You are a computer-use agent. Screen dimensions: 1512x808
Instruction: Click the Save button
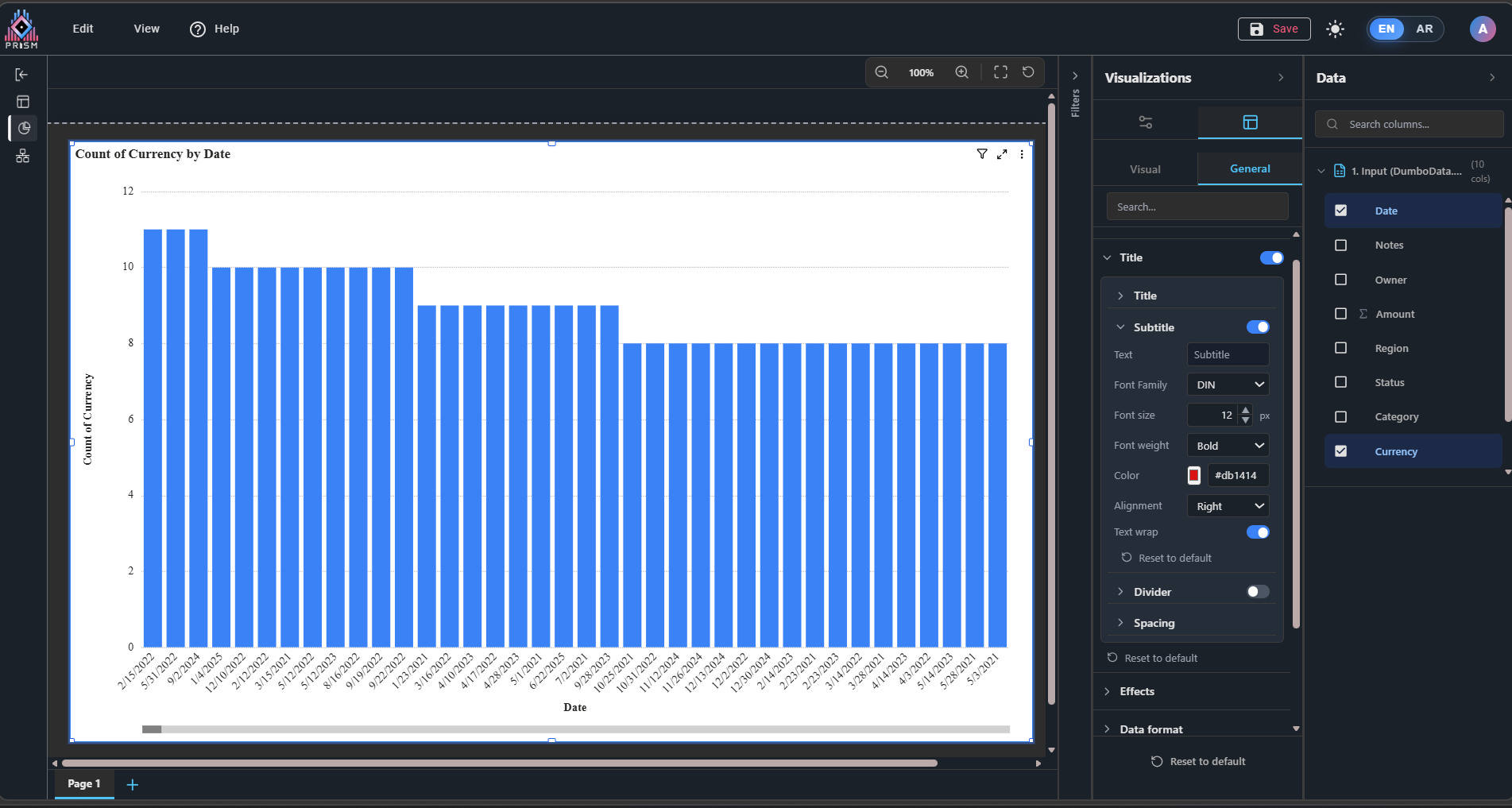[1274, 29]
